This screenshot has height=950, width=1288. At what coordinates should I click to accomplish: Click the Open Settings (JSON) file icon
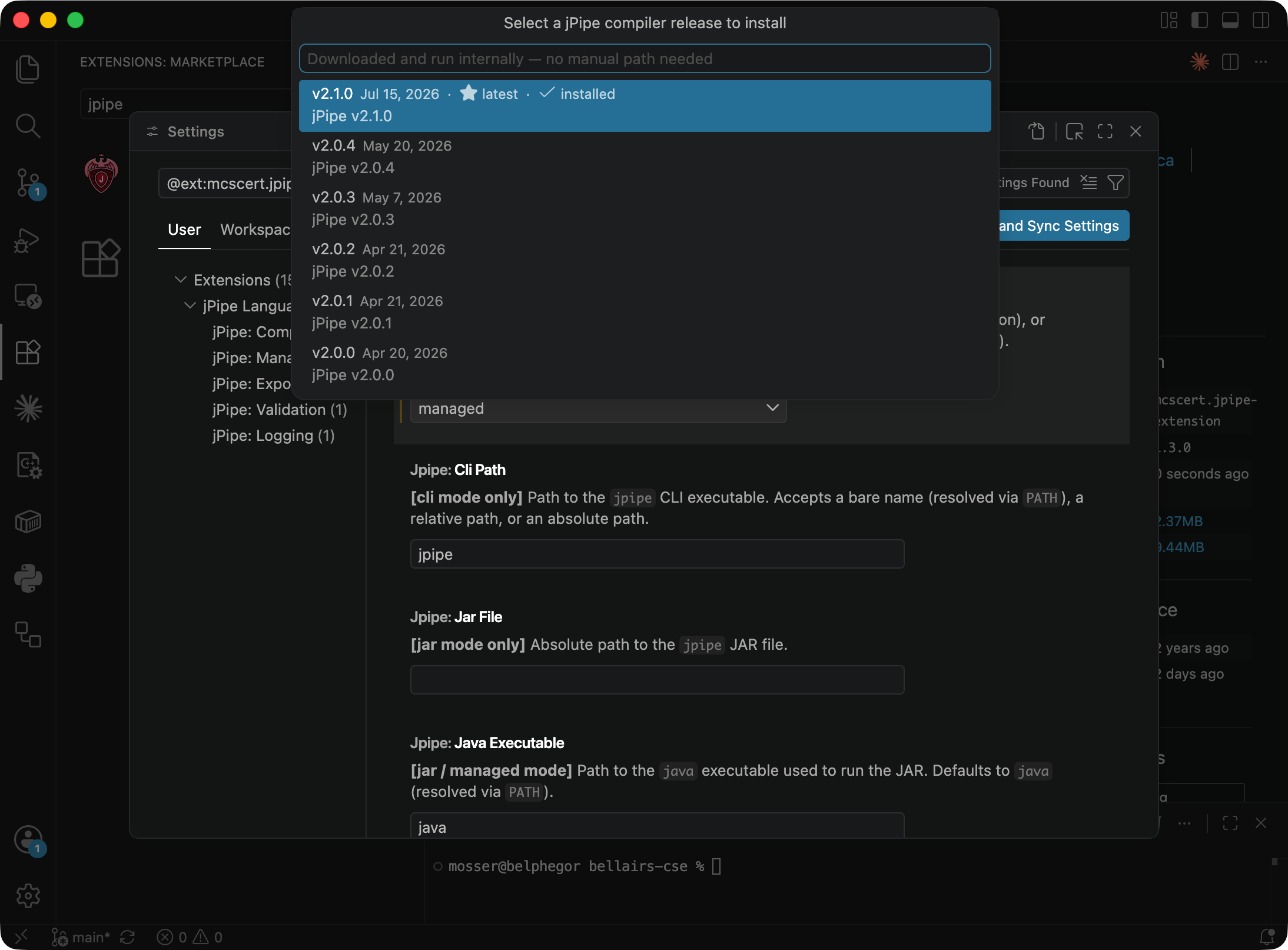1037,131
